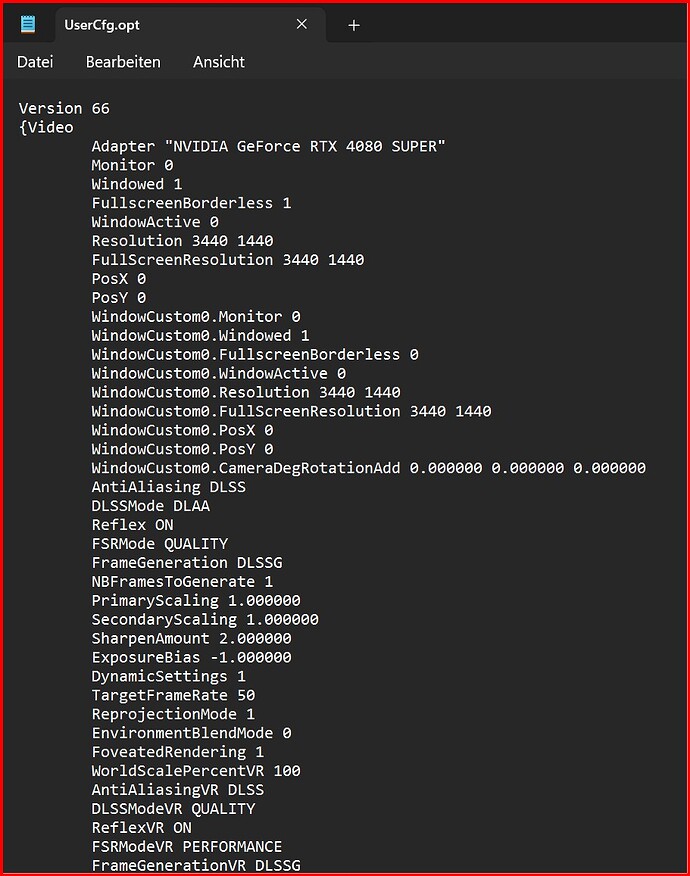Screen dimensions: 690x876
Task: Click the Adapter NVIDIA GeForce RTX line
Action: pos(268,146)
